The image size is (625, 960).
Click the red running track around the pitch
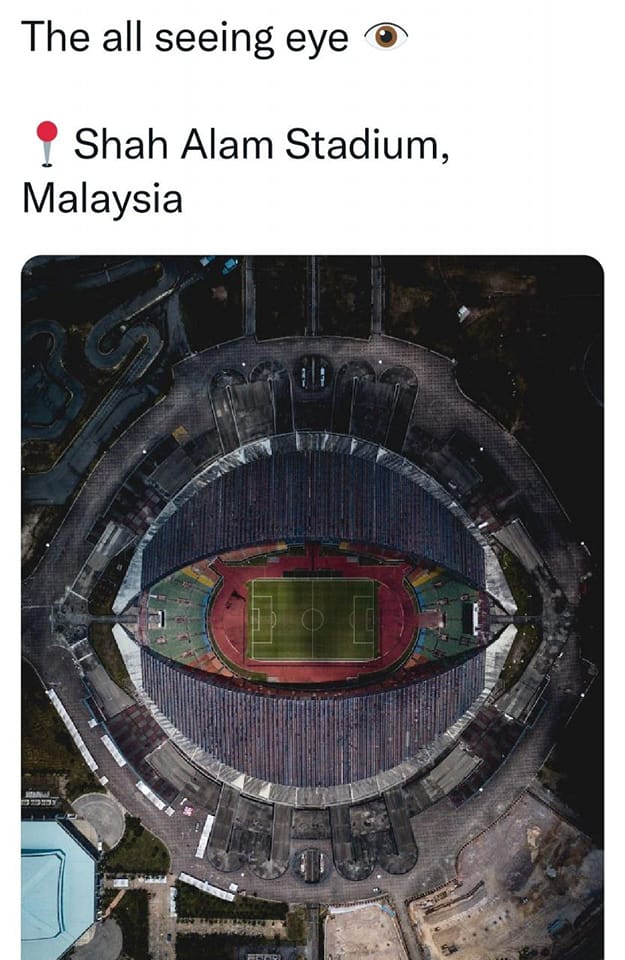point(312,670)
